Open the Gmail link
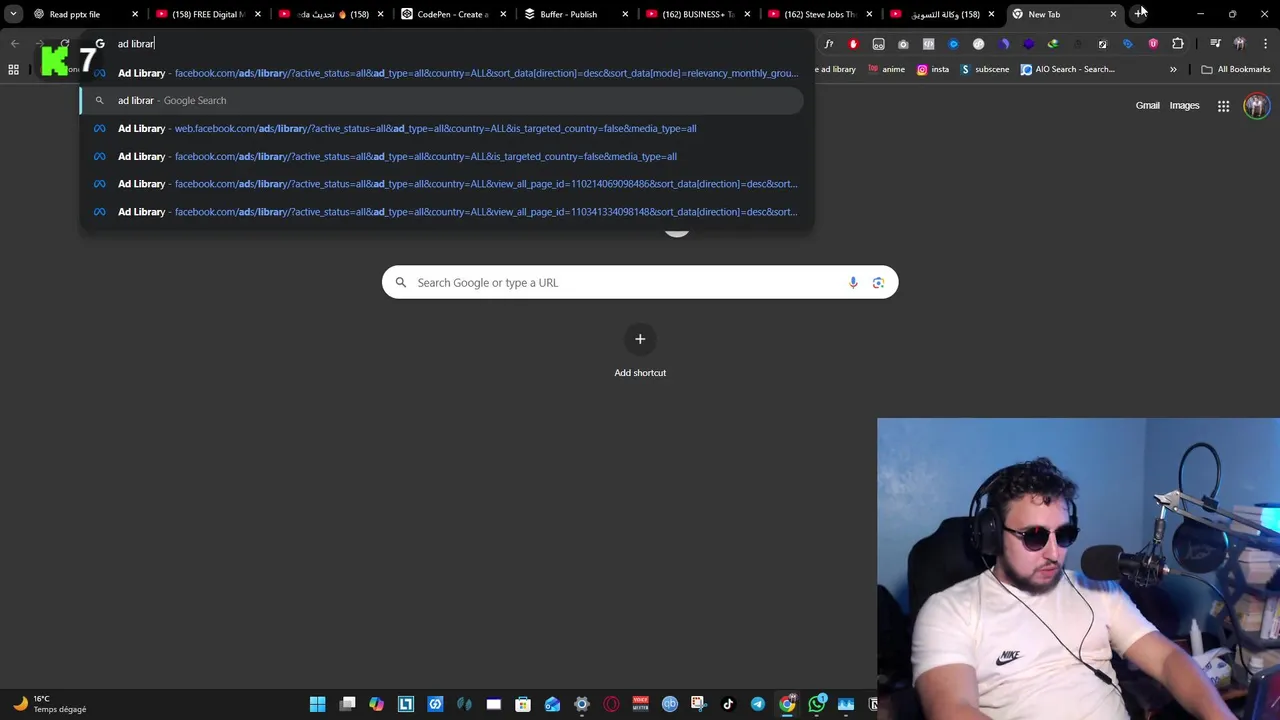Screen dimensions: 1280x720 1147,106
